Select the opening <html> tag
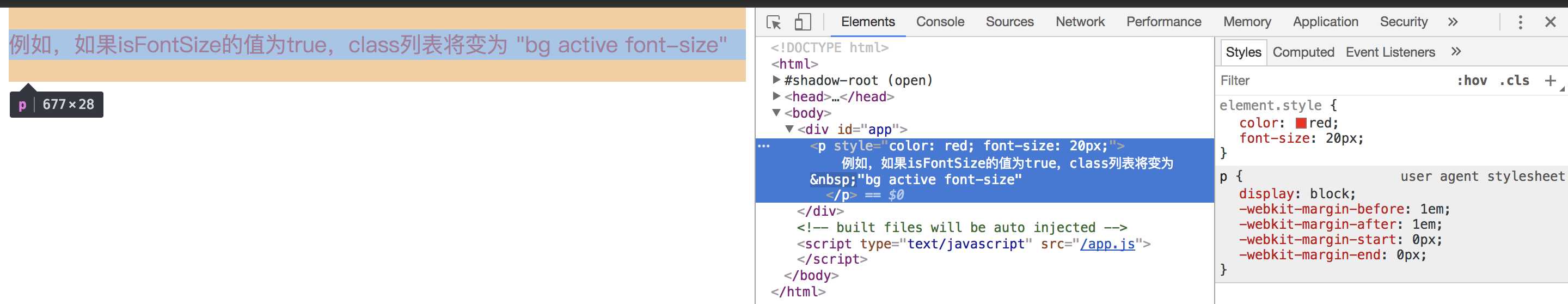The width and height of the screenshot is (1568, 304). pyautogui.click(x=794, y=64)
